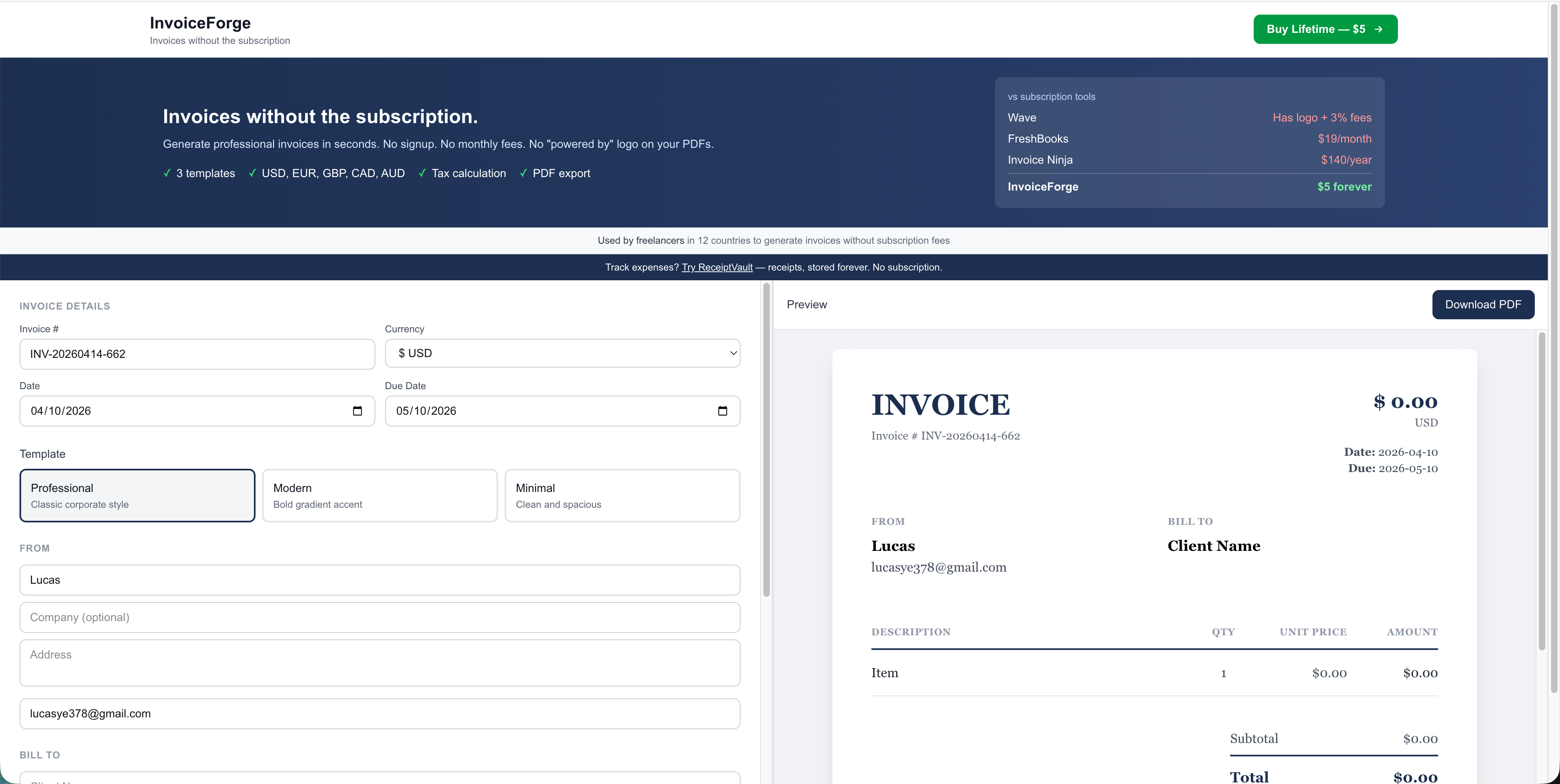Click the Address text area
The height and width of the screenshot is (784, 1560).
tap(380, 663)
